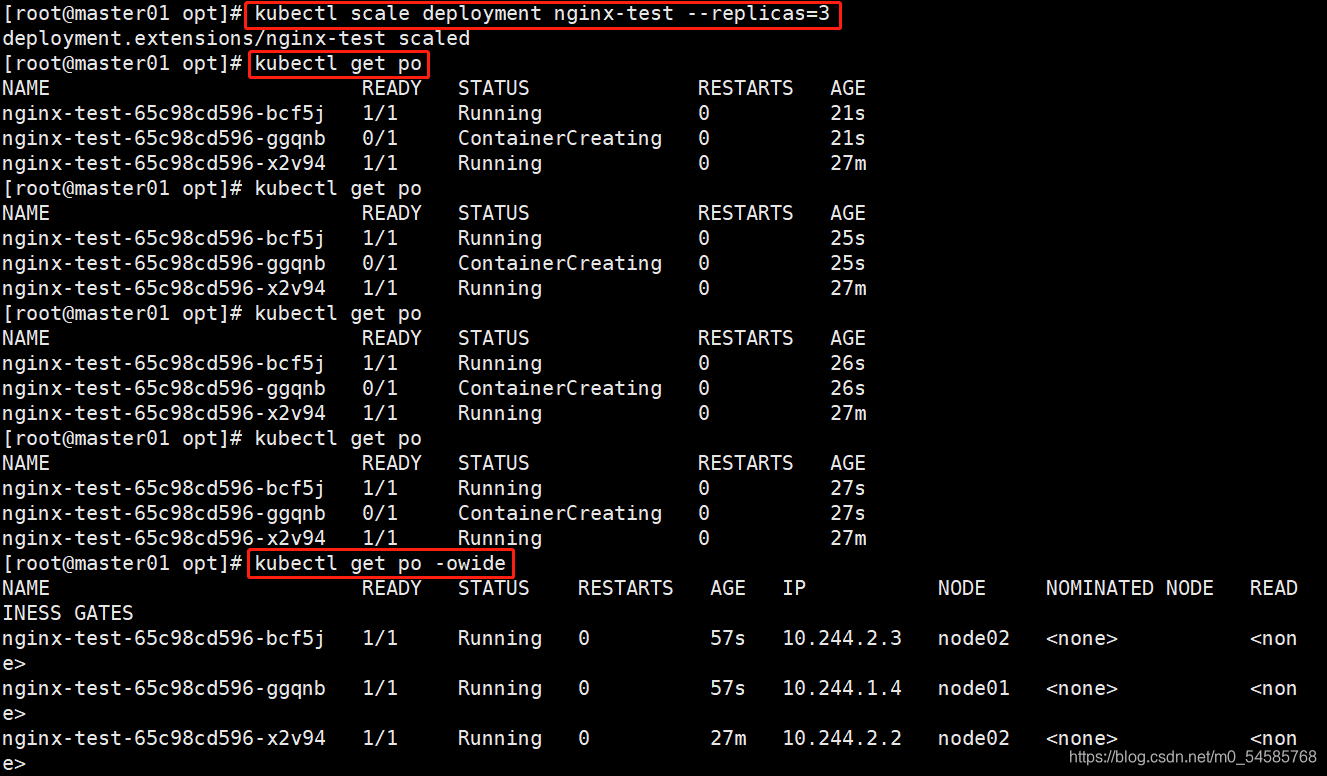Click the 0/1 ready value in the 27s row
The image size is (1327, 776).
[380, 513]
